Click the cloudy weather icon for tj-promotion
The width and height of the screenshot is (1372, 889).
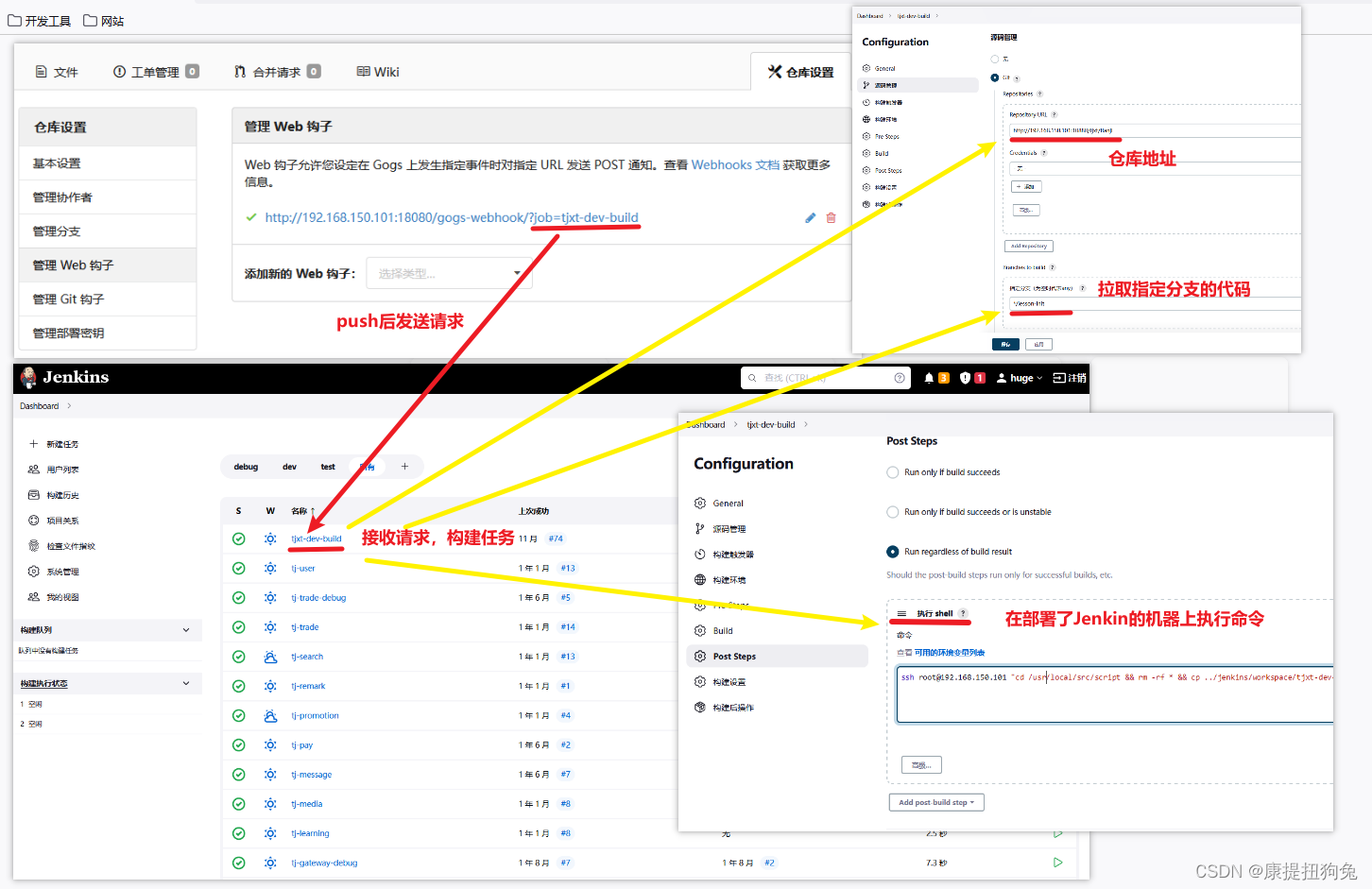click(270, 715)
